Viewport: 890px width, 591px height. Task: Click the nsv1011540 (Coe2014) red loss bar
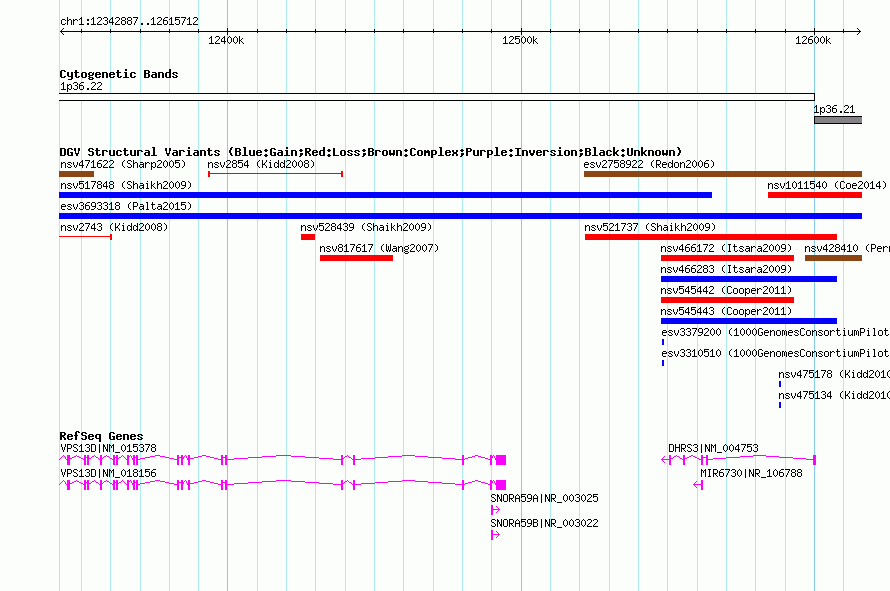point(815,195)
